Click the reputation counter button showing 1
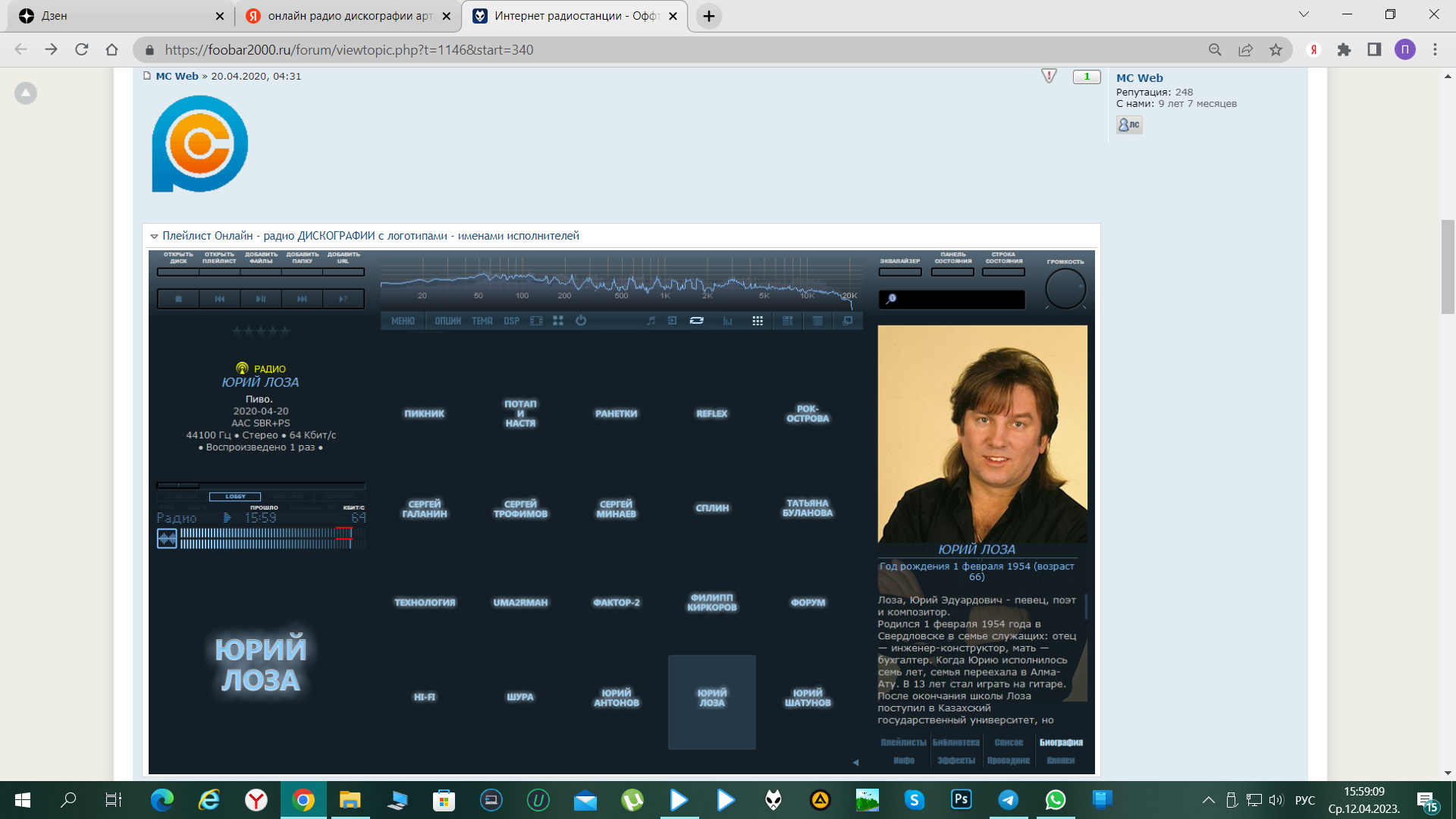1456x819 pixels. point(1086,77)
